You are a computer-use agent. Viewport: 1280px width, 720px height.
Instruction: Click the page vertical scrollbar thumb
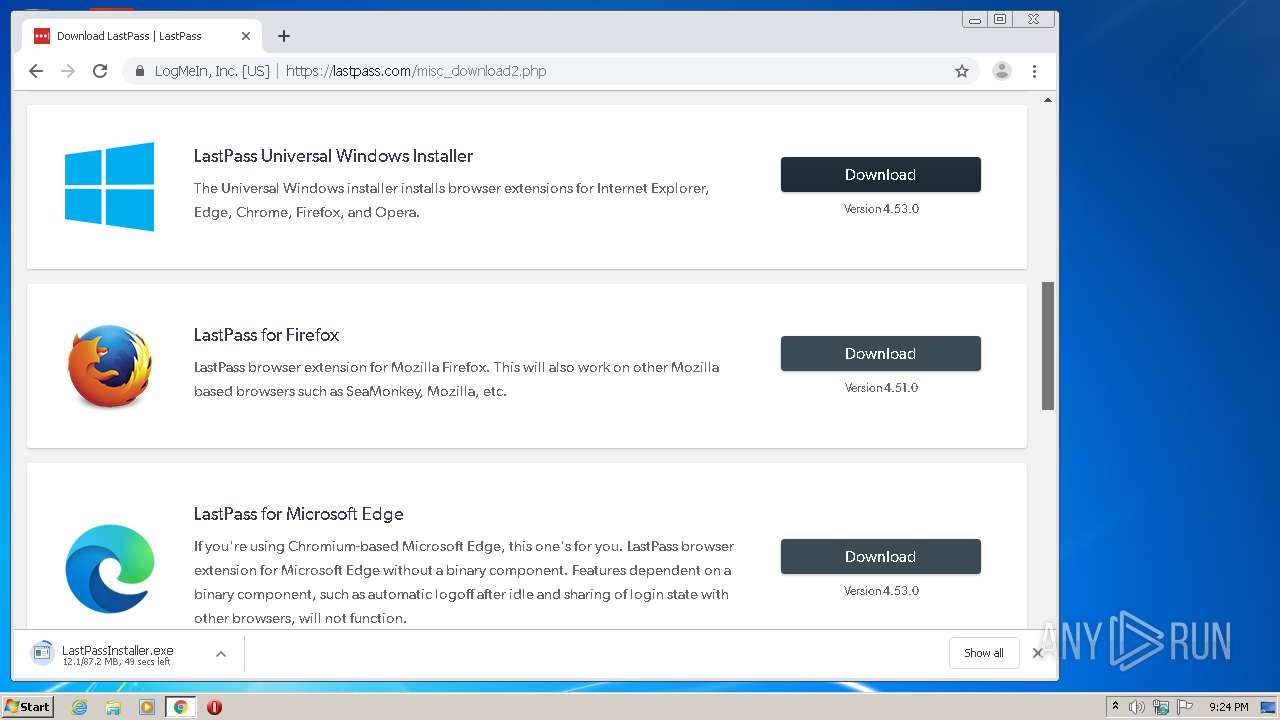[x=1048, y=345]
